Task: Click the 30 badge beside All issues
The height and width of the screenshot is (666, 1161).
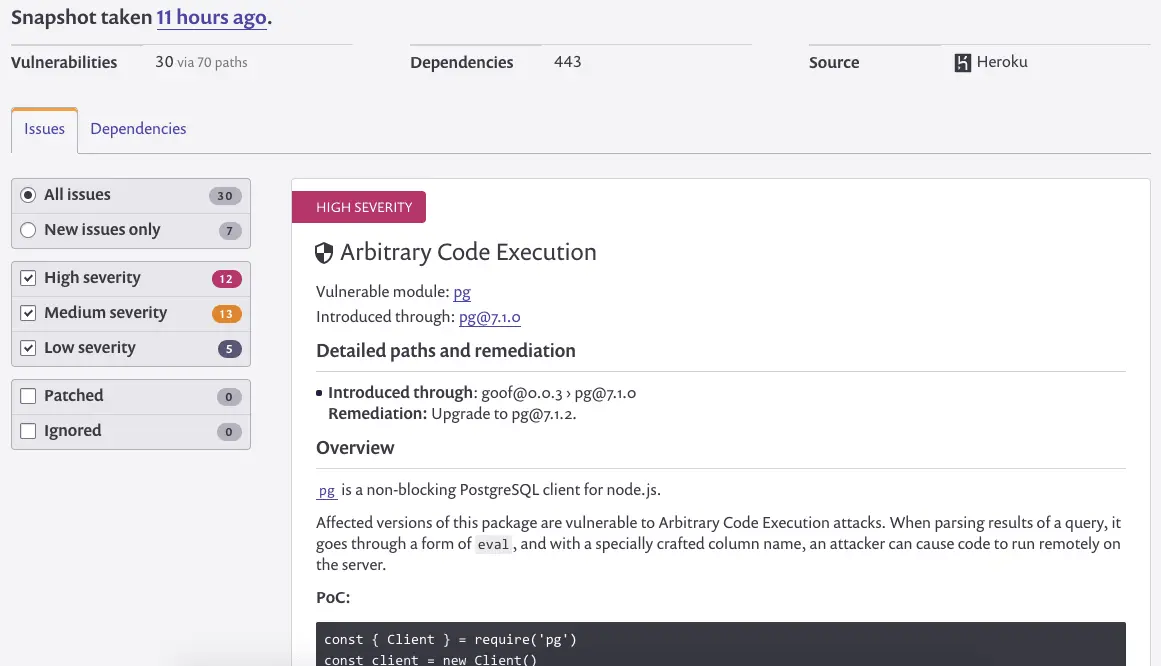Action: coord(225,196)
